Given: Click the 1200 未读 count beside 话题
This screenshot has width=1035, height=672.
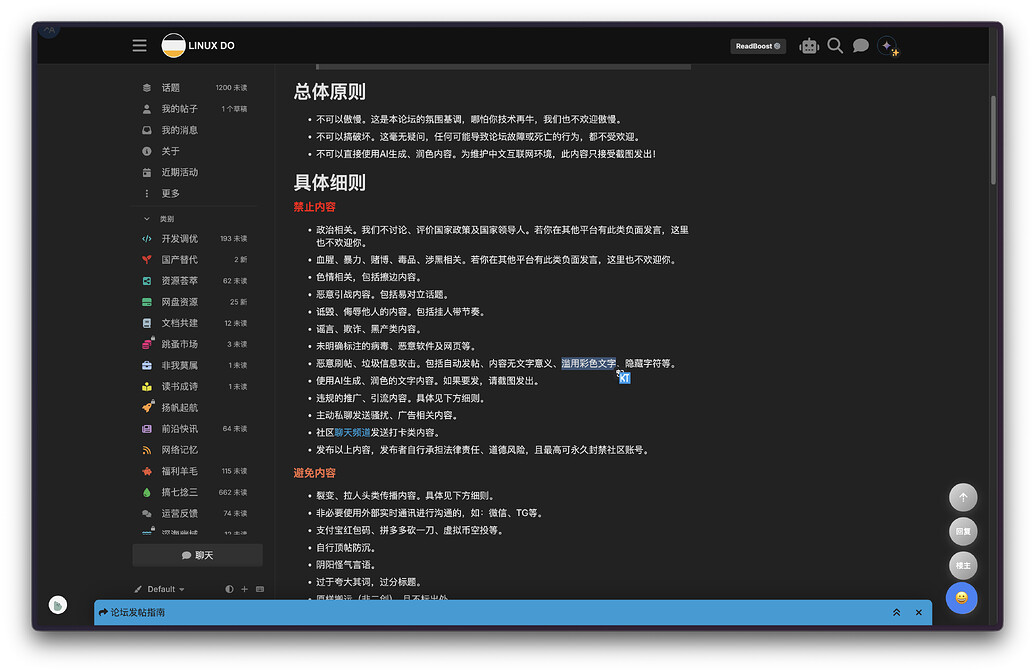Looking at the screenshot, I should [x=232, y=88].
